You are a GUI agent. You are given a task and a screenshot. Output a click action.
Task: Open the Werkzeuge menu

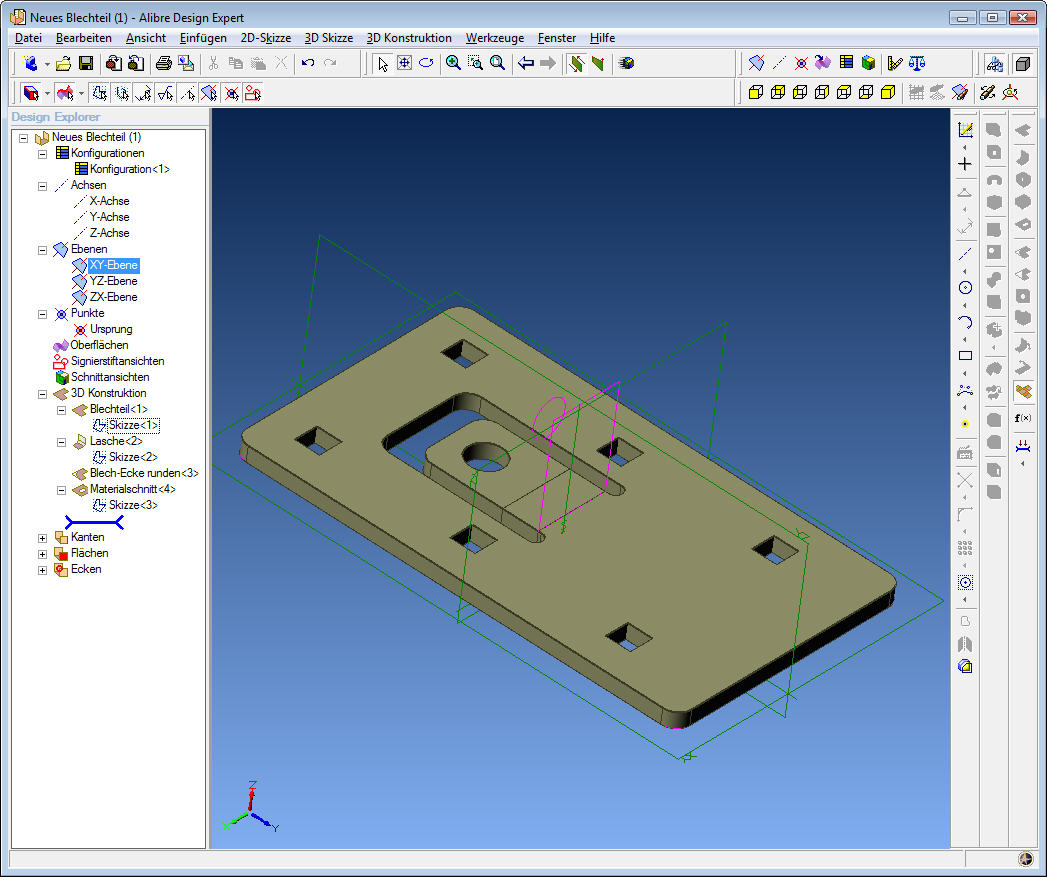point(495,38)
